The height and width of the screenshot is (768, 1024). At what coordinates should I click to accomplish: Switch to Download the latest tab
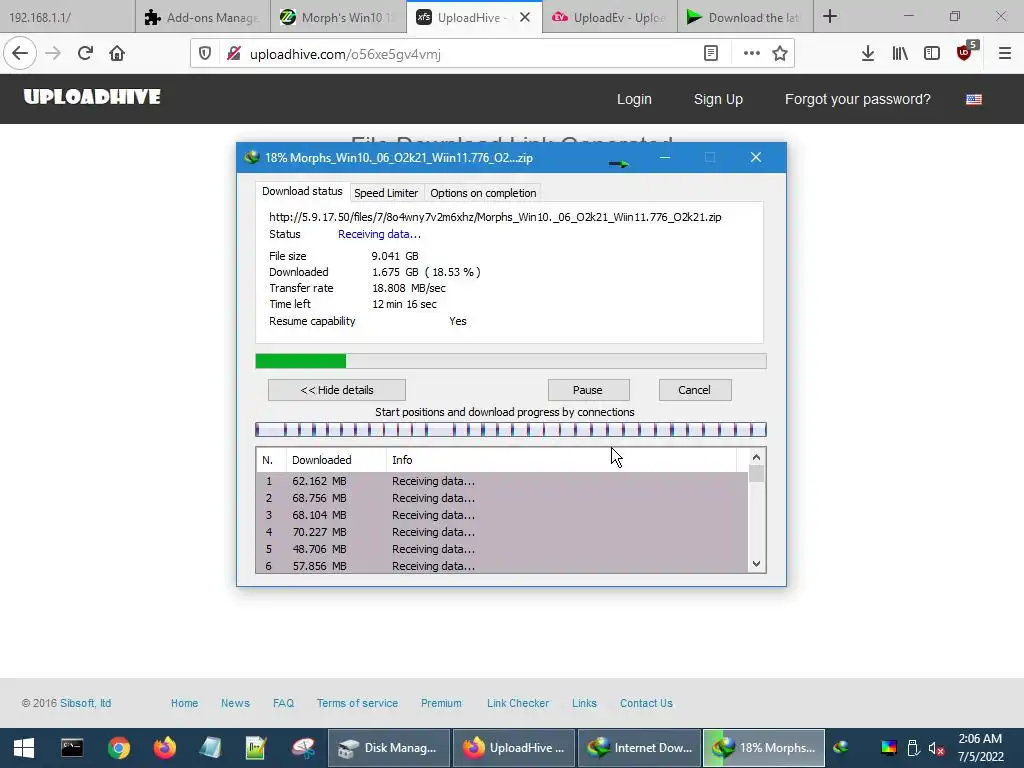click(745, 17)
